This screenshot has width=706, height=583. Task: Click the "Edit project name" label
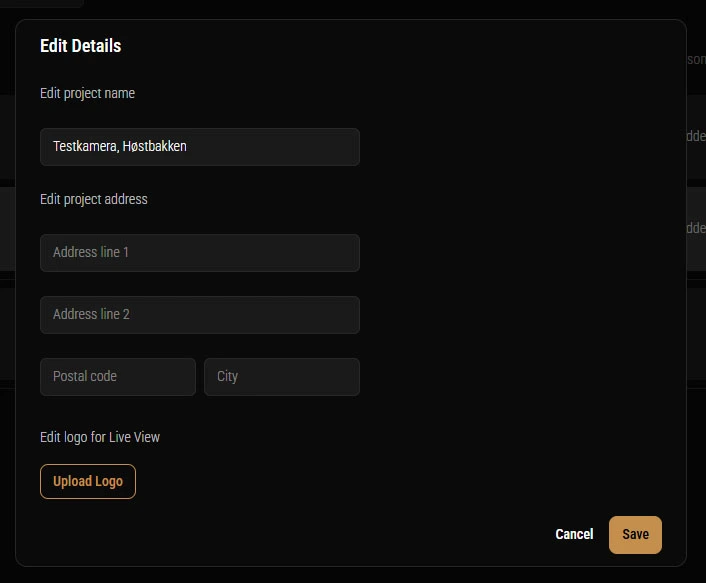point(87,93)
